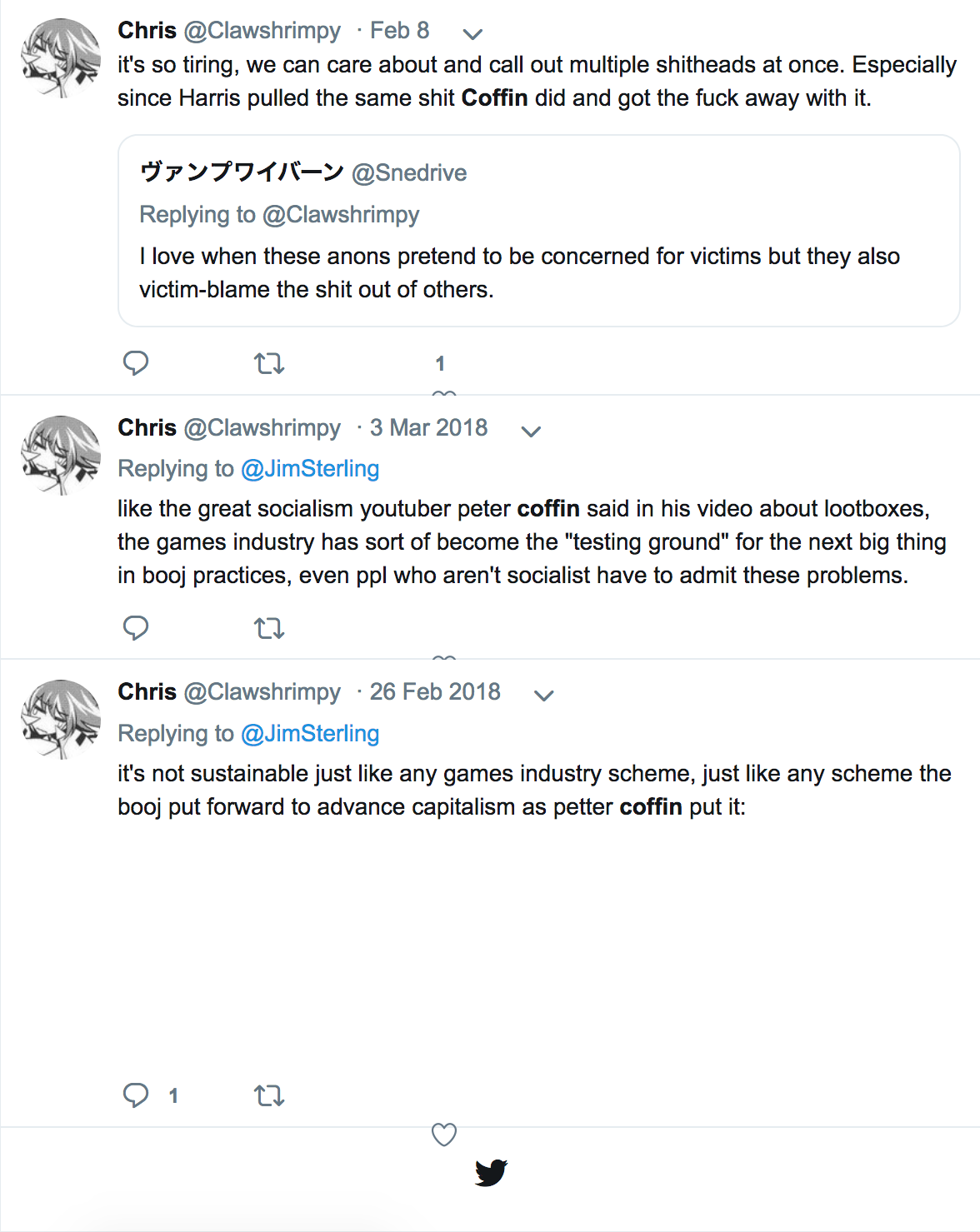
Task: Open the 26 Feb 2018 tweet dropdown arrow
Action: (543, 696)
